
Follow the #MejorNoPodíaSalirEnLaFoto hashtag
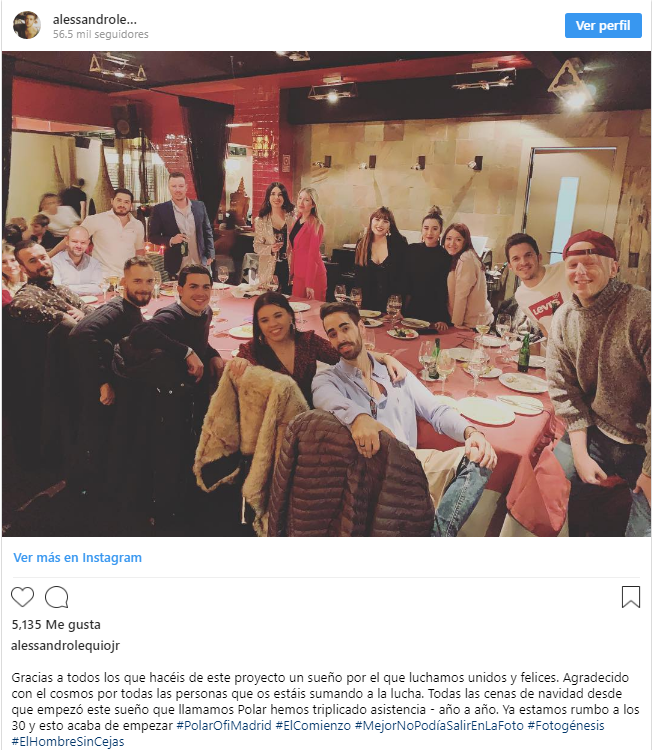pyautogui.click(x=439, y=725)
